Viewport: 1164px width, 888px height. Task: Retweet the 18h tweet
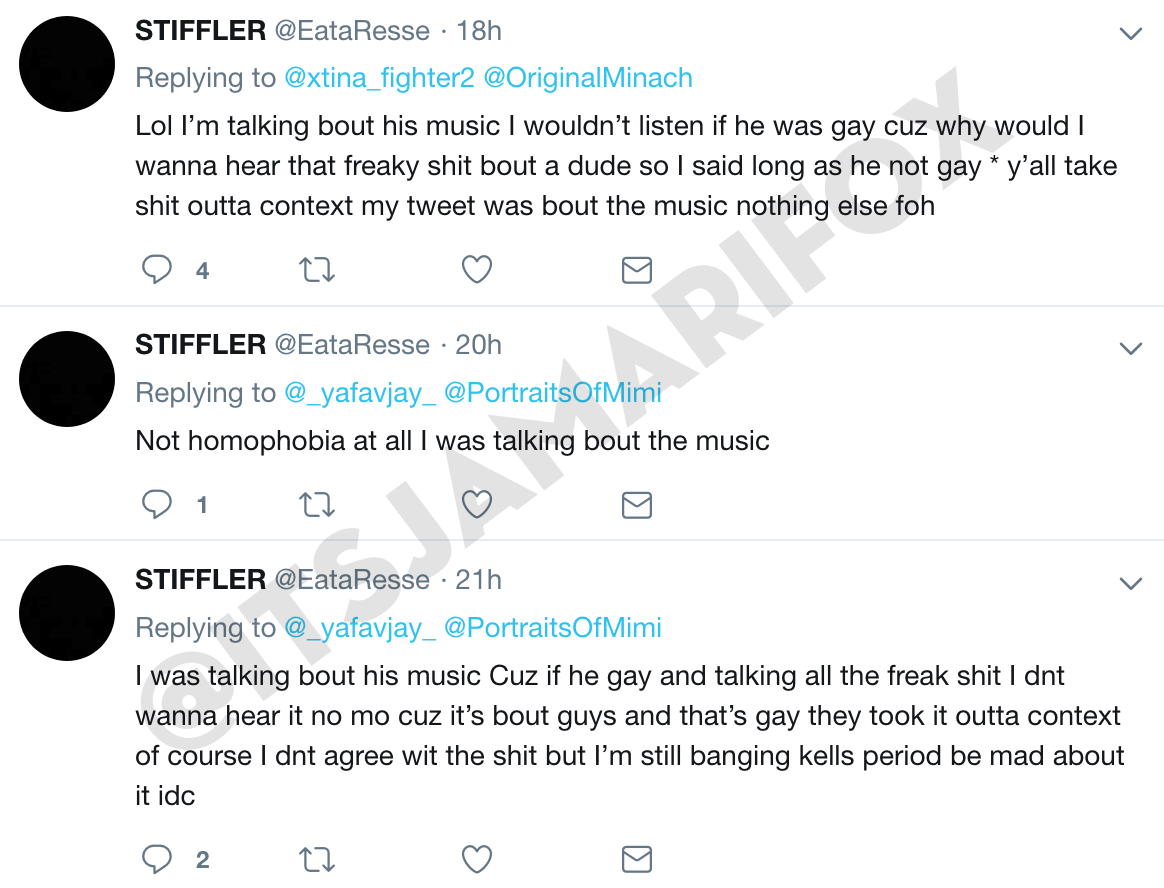coord(318,270)
